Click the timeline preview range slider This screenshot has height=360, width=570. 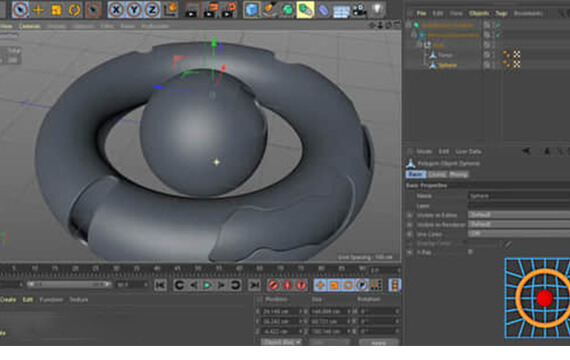tap(69, 284)
